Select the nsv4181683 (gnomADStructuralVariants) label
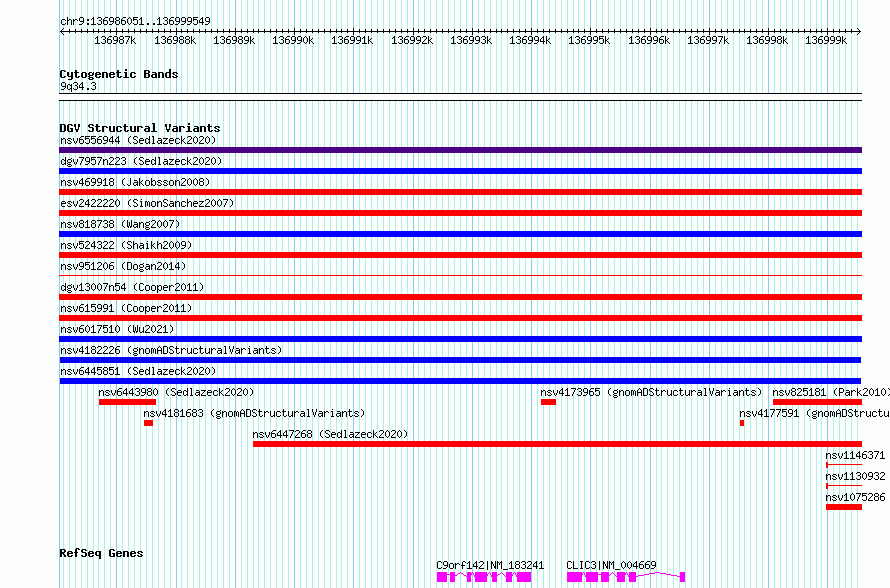The height and width of the screenshot is (588, 890). 254,413
